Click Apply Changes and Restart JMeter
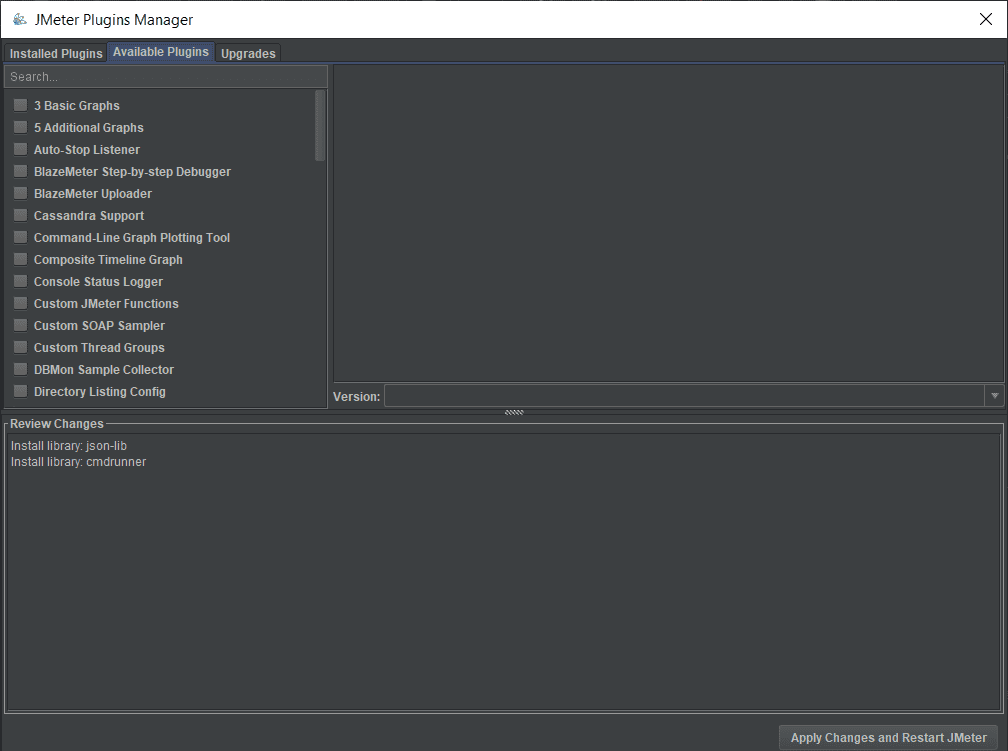 888,737
